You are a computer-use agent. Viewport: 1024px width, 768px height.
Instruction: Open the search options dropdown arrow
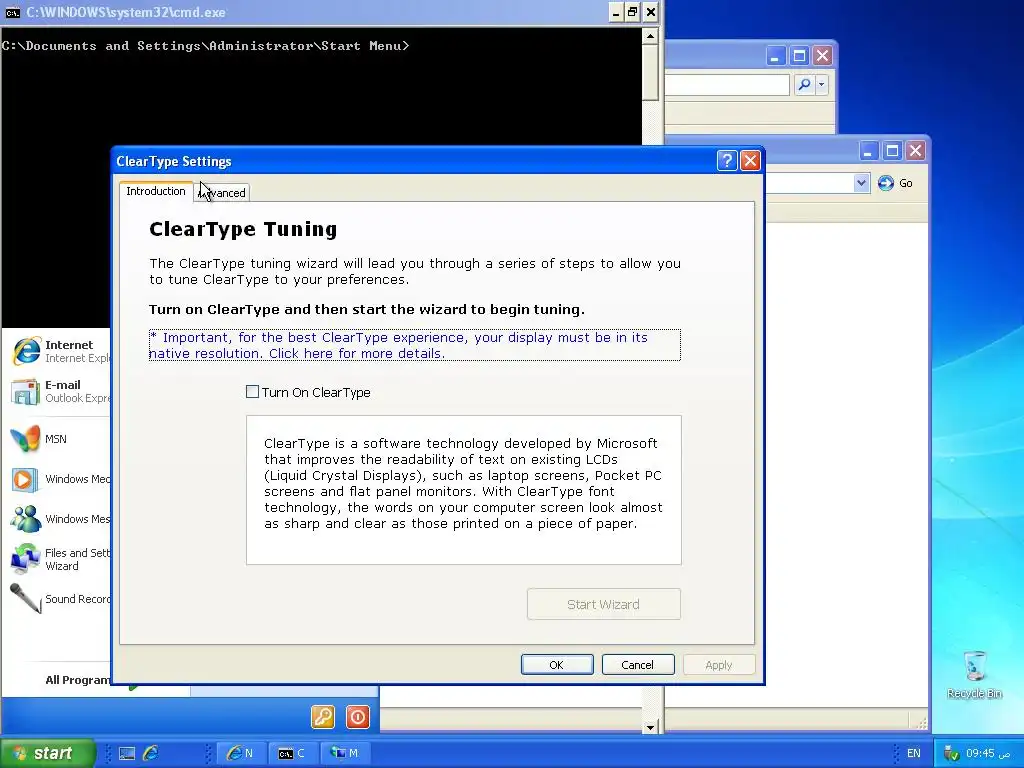[822, 84]
